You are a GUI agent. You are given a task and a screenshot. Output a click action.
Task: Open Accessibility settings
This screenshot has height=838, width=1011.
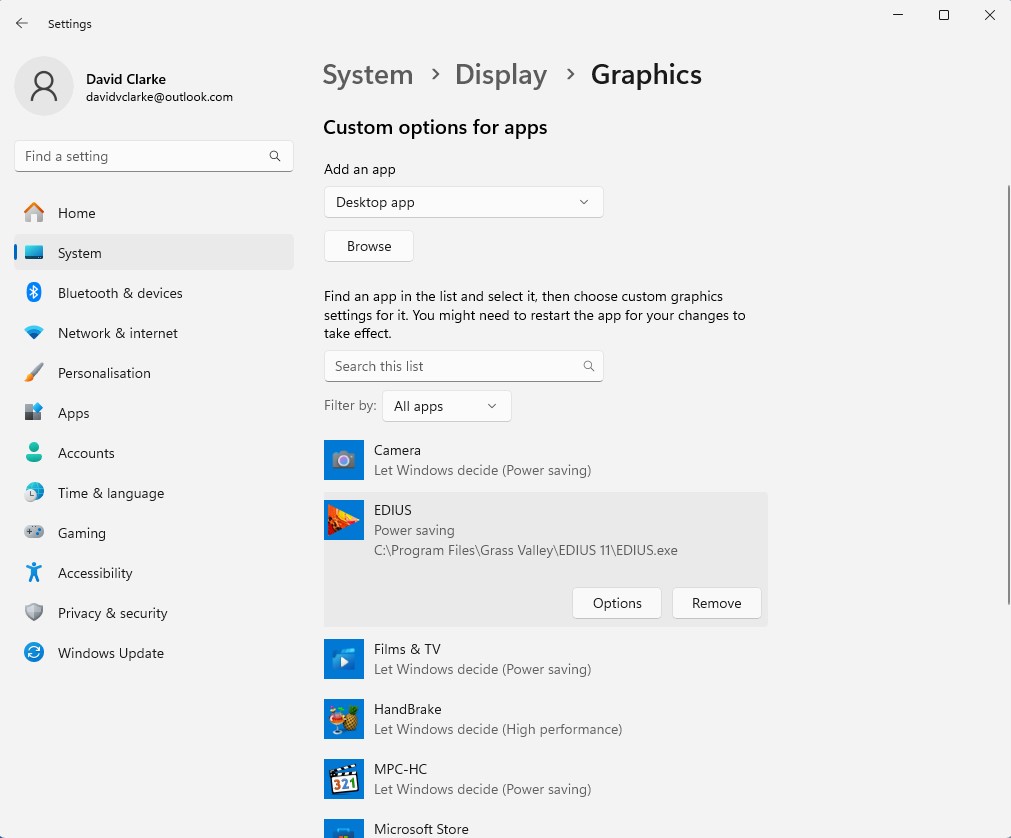tap(153, 572)
